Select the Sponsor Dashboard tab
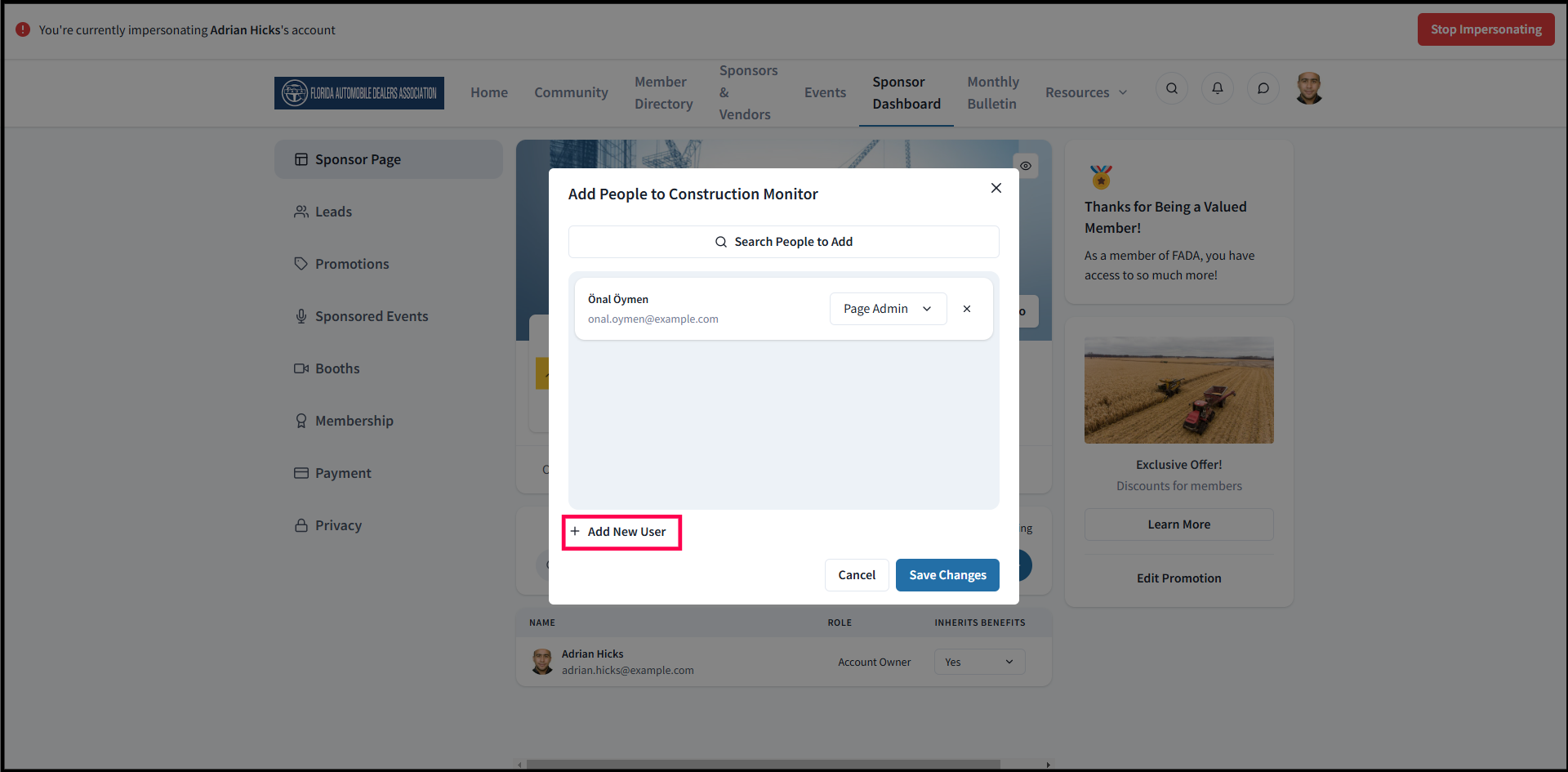 (x=906, y=92)
